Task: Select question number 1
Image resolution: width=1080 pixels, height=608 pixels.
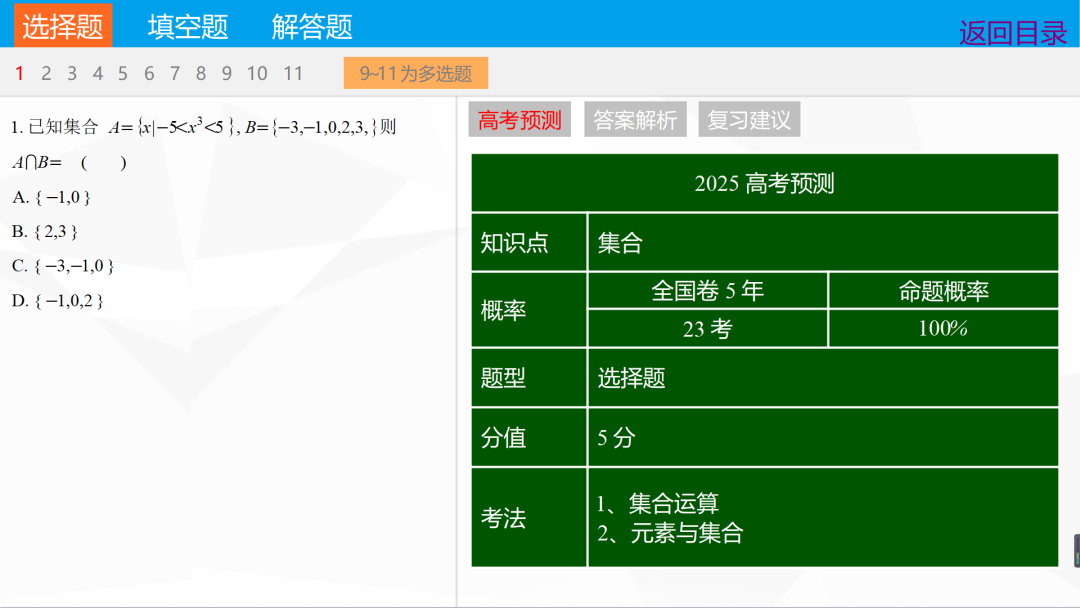Action: pos(19,73)
